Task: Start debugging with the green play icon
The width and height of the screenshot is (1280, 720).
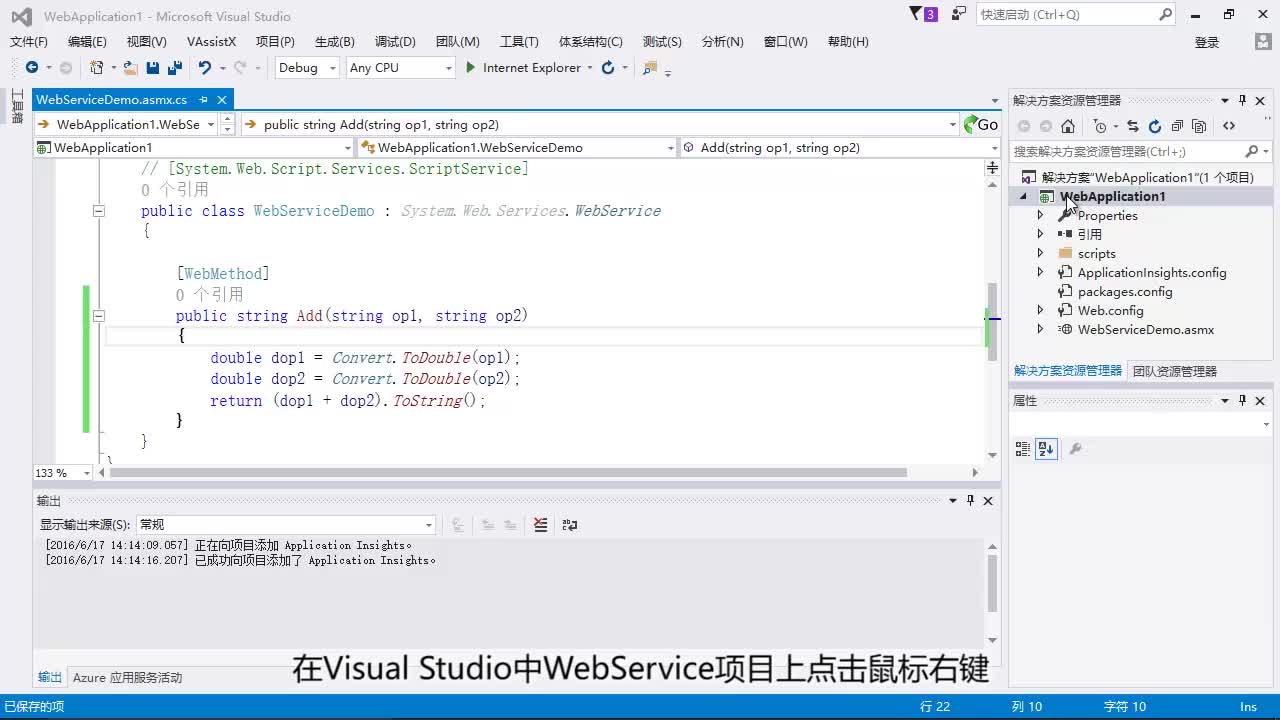Action: (470, 67)
